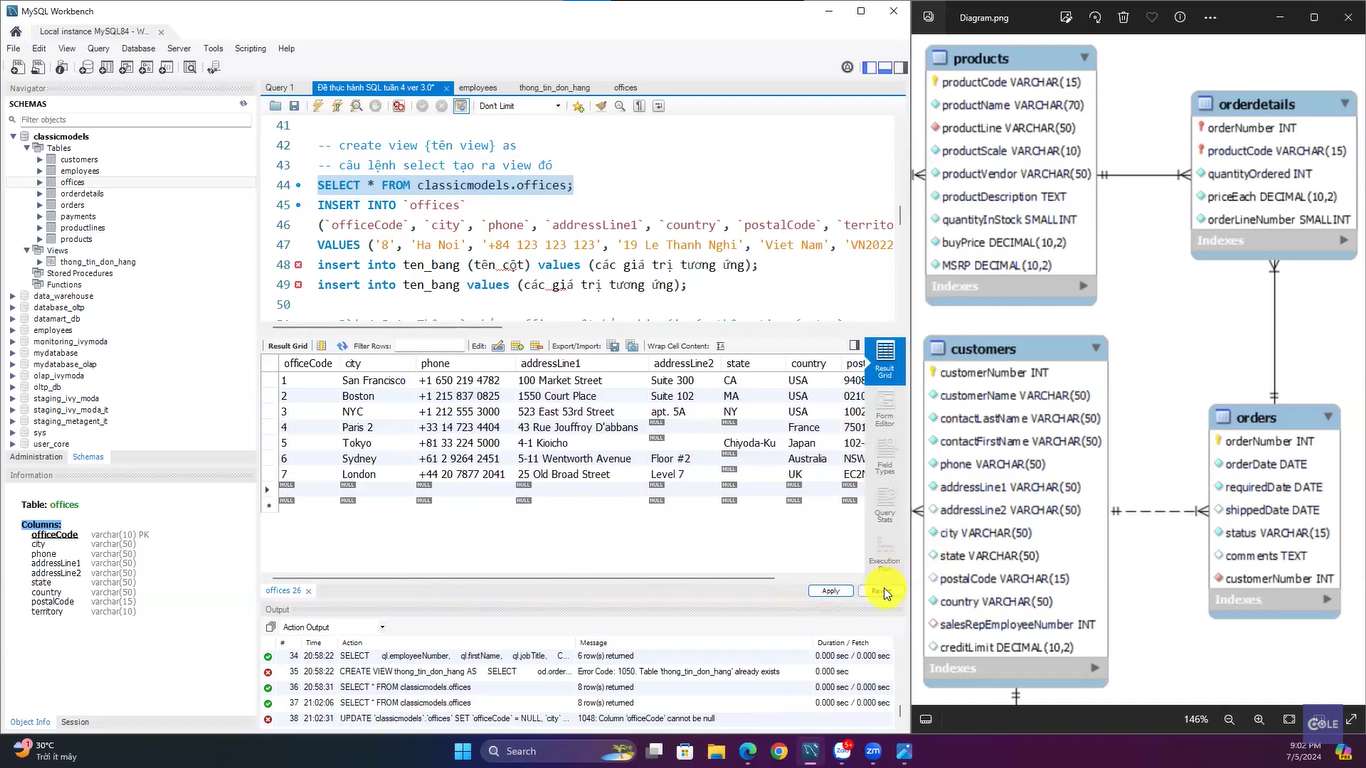Click the Apply button under result grid
1366x768 pixels.
830,591
